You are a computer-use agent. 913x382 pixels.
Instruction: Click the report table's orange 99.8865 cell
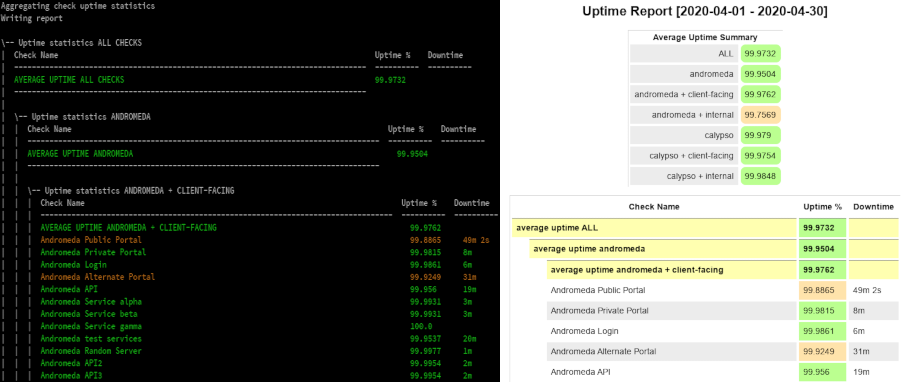pyautogui.click(x=822, y=290)
